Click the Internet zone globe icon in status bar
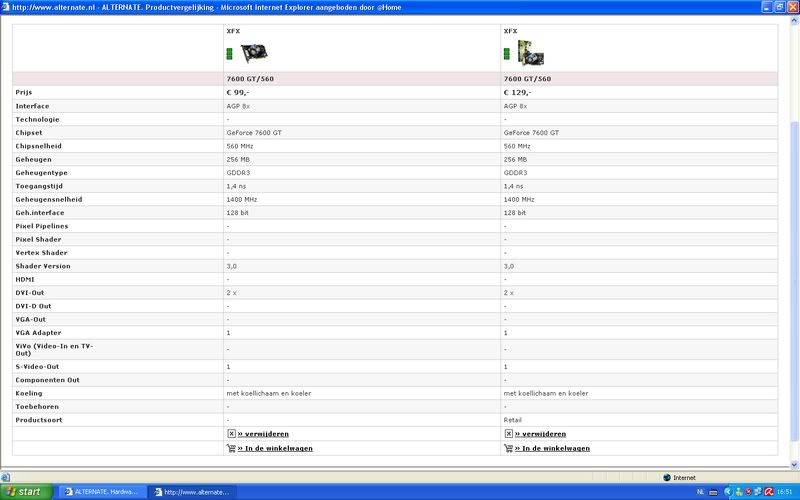 (666, 478)
